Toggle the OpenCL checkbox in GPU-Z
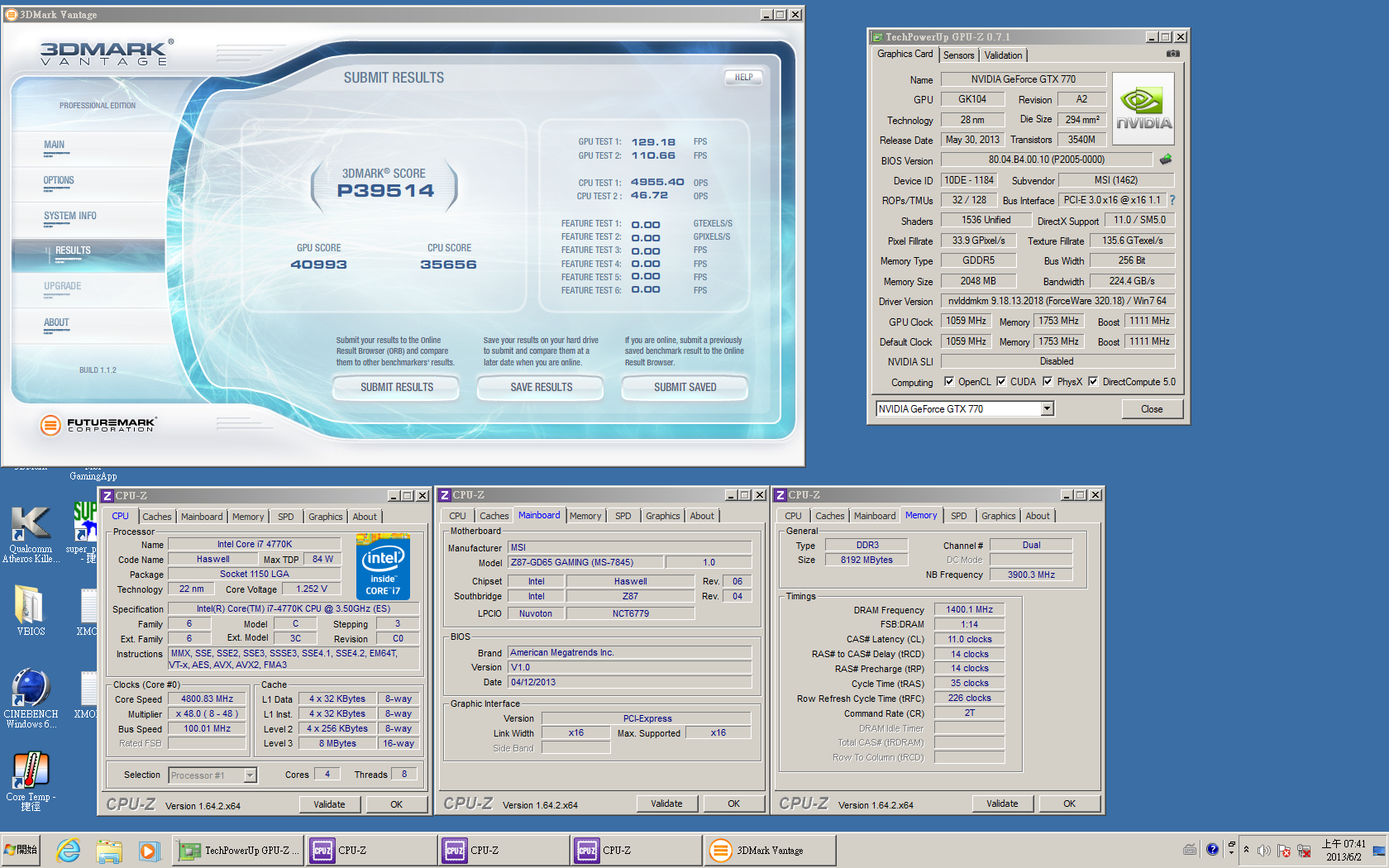 pos(949,381)
